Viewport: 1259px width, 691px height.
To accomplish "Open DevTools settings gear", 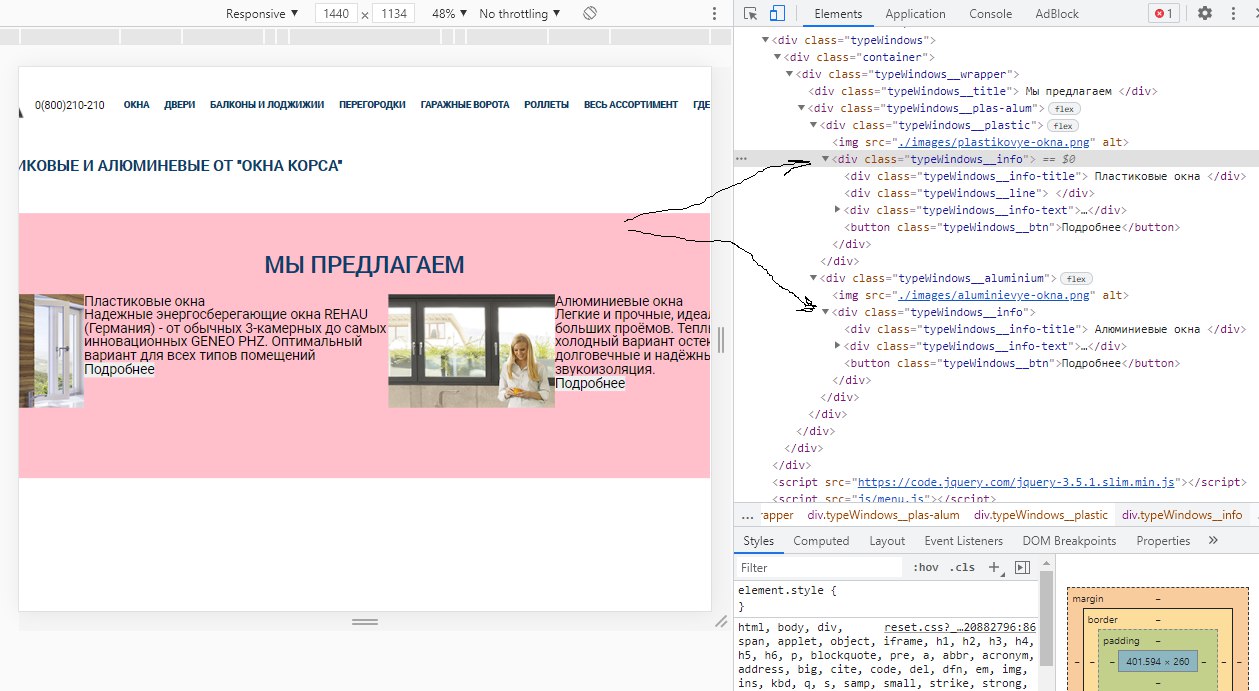I will [x=1205, y=13].
